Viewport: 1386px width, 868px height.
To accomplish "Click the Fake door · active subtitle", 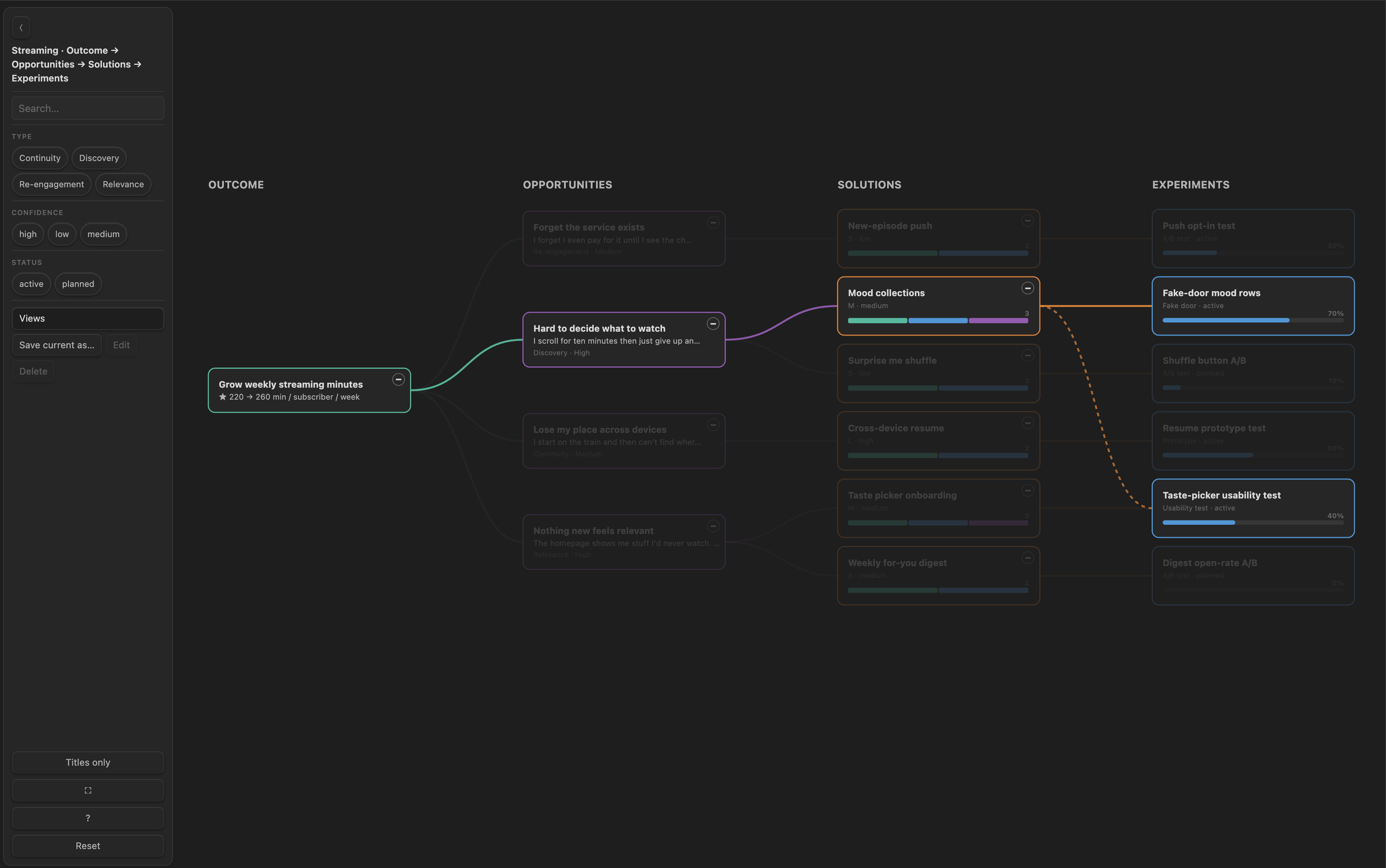I will [1193, 306].
